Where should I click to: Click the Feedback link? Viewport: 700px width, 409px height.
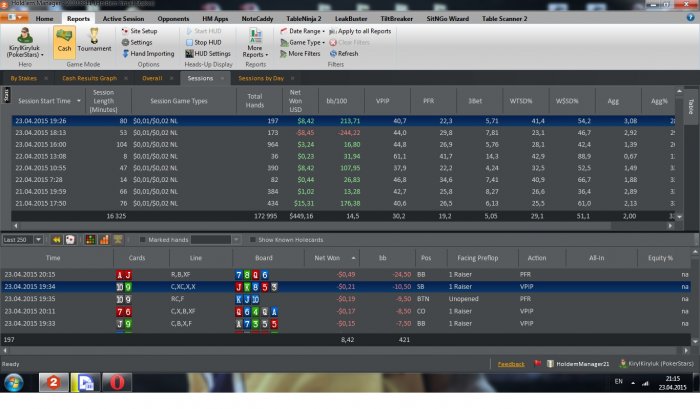(x=511, y=364)
